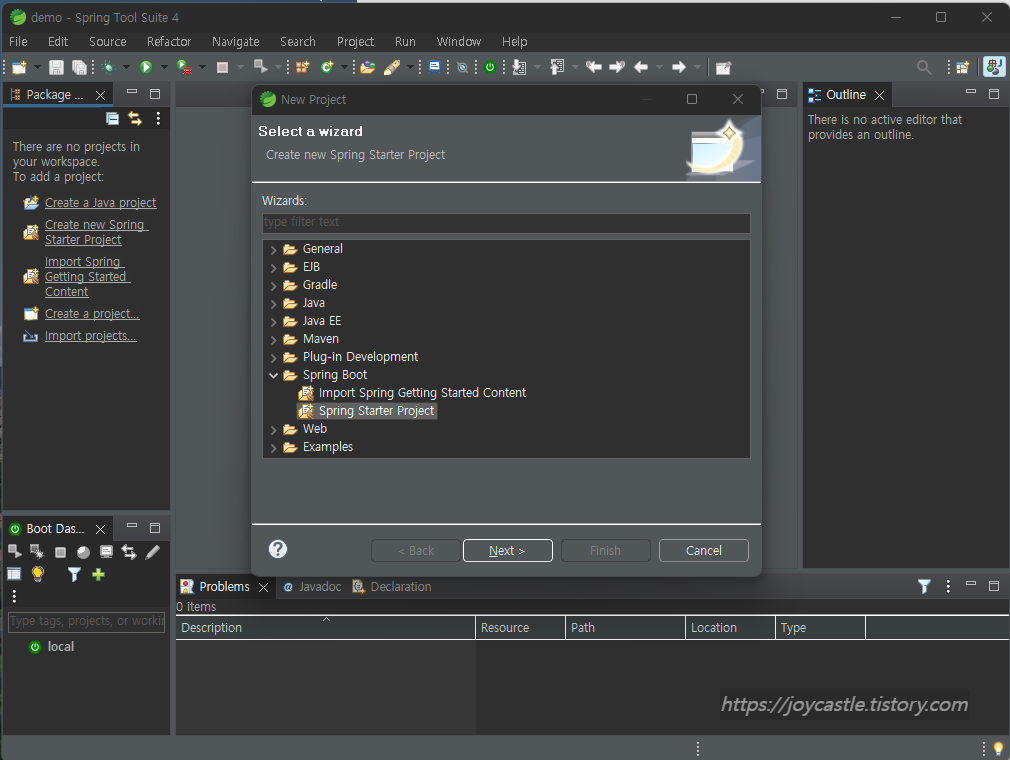This screenshot has height=760, width=1010.
Task: Click the Cancel button in wizard
Action: point(703,551)
